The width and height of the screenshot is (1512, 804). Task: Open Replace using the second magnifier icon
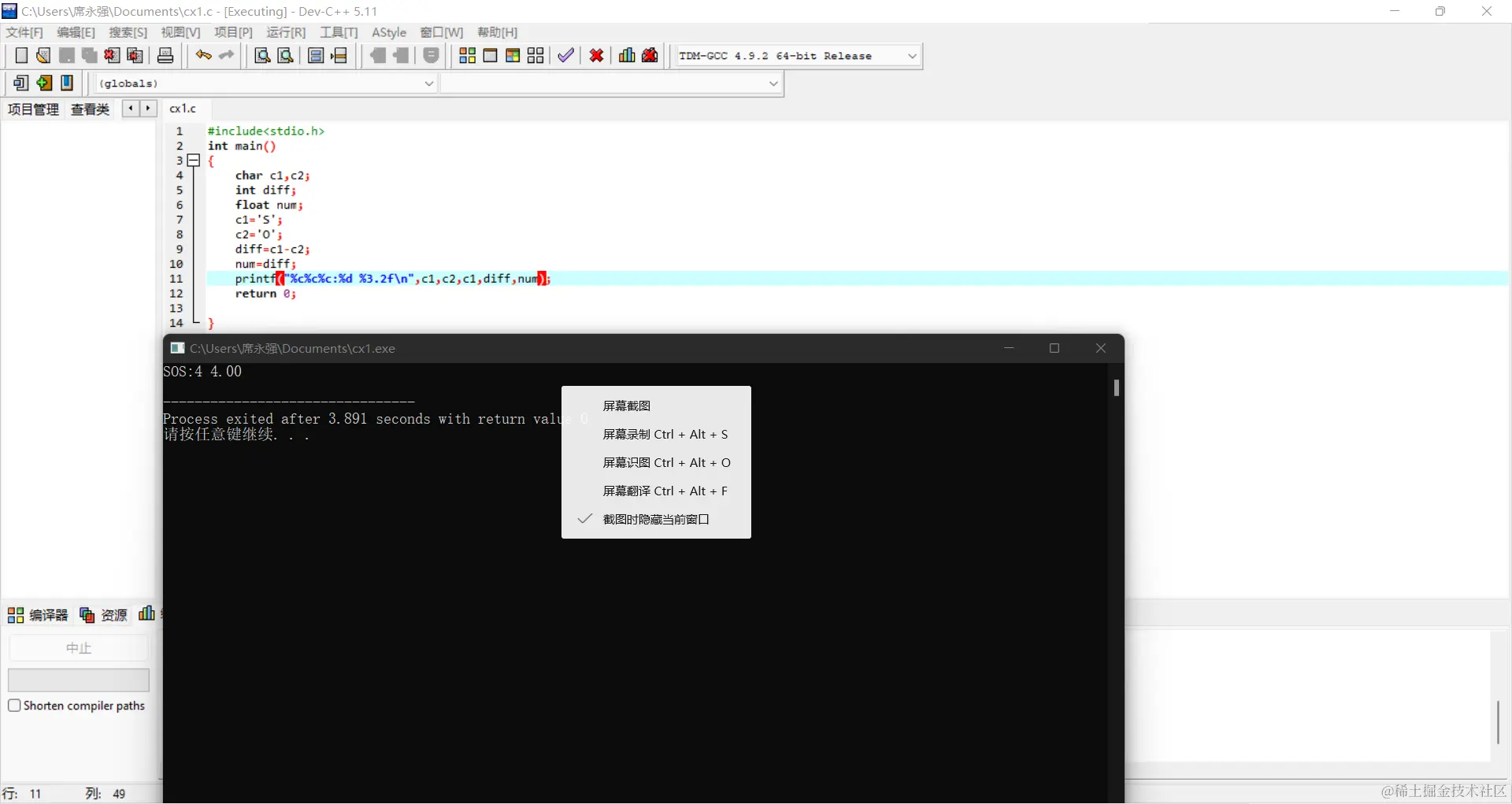pos(286,56)
